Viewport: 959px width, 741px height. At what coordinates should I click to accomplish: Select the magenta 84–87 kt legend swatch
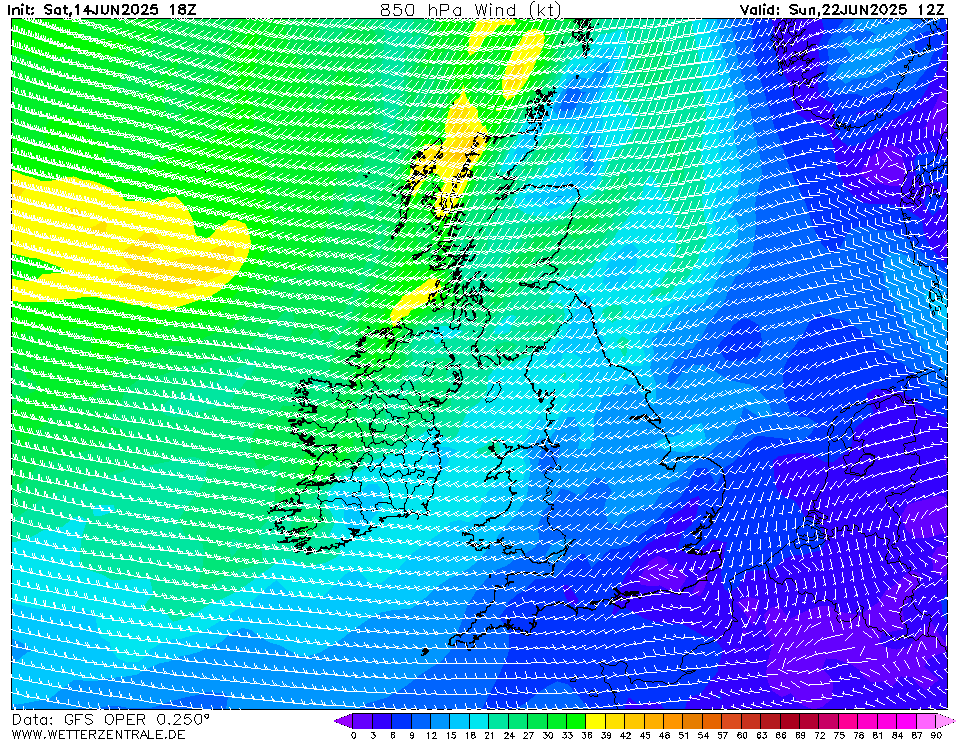pos(907,721)
